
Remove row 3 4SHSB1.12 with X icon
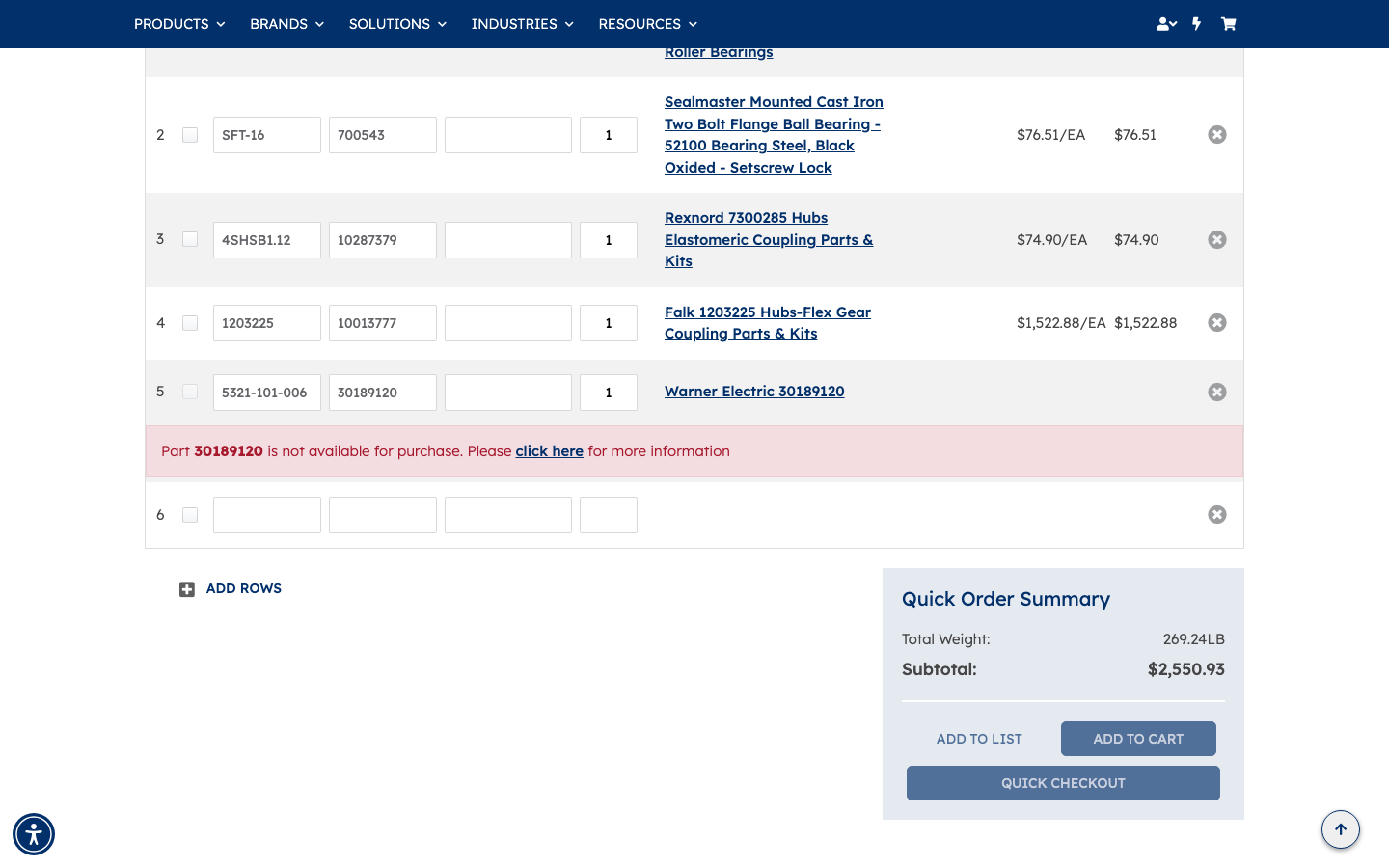1217,240
